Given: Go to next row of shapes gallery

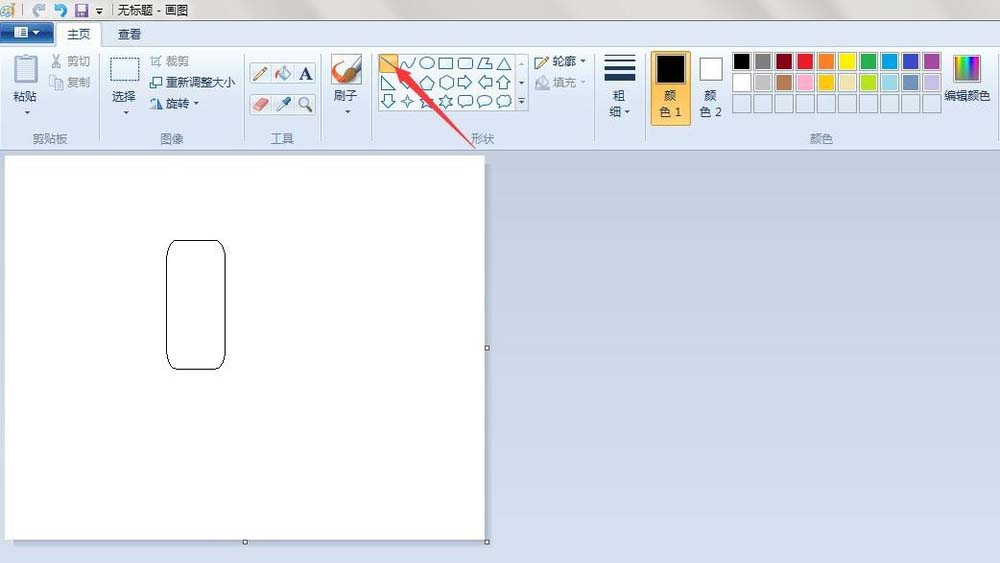Looking at the screenshot, I should [522, 82].
